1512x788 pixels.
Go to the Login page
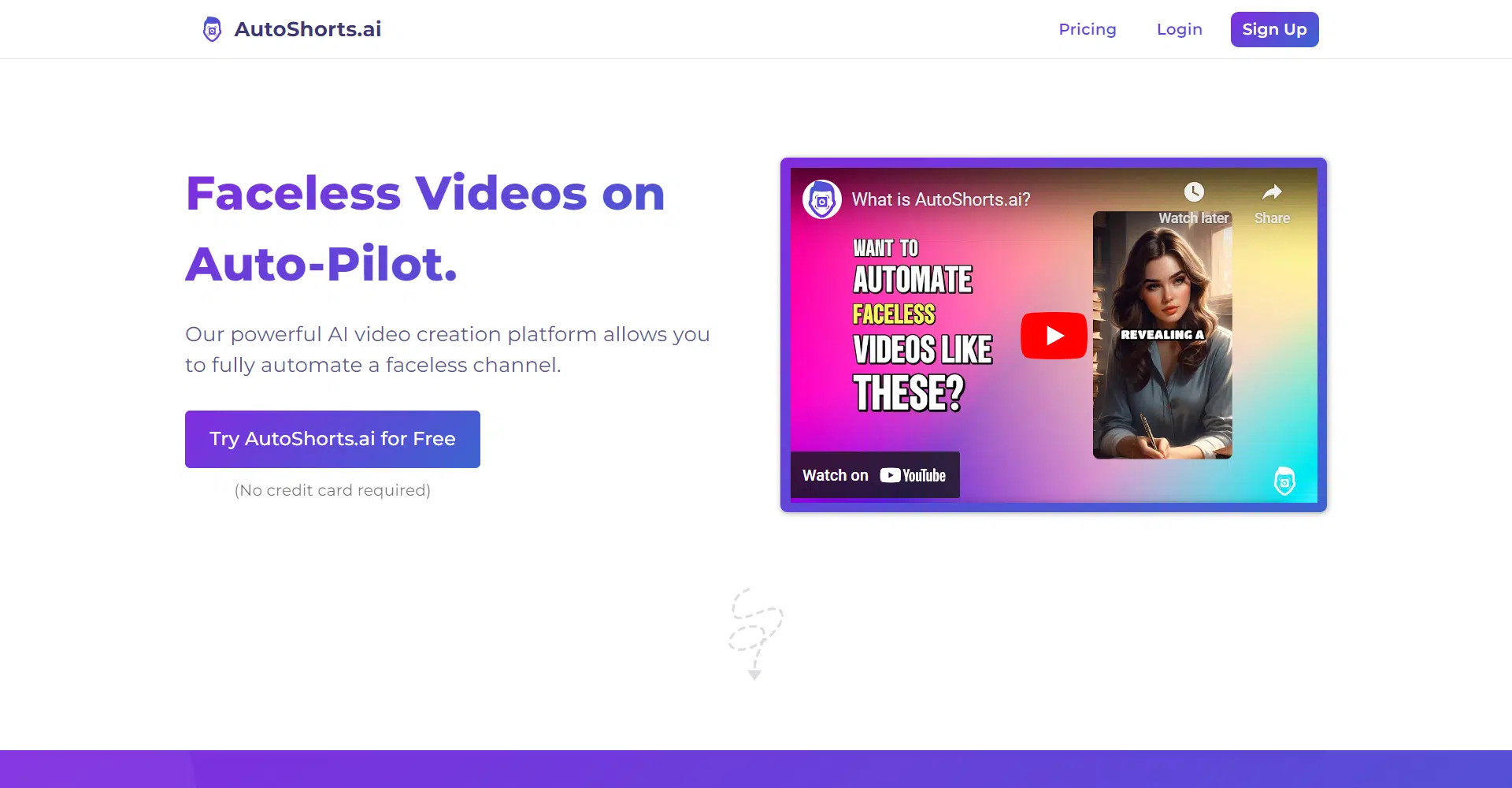(x=1179, y=29)
